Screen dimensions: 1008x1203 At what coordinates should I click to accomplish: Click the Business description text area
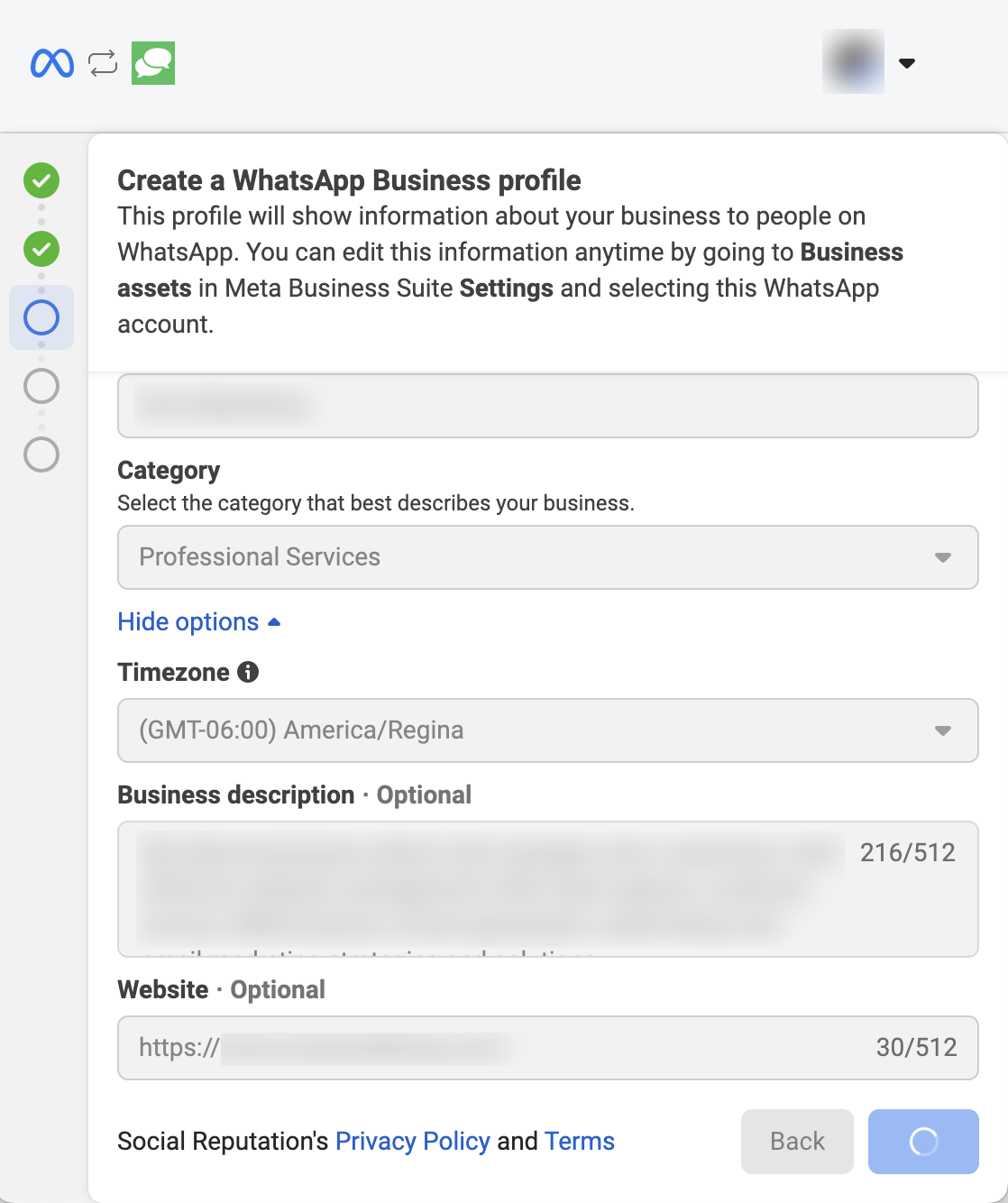(x=487, y=888)
